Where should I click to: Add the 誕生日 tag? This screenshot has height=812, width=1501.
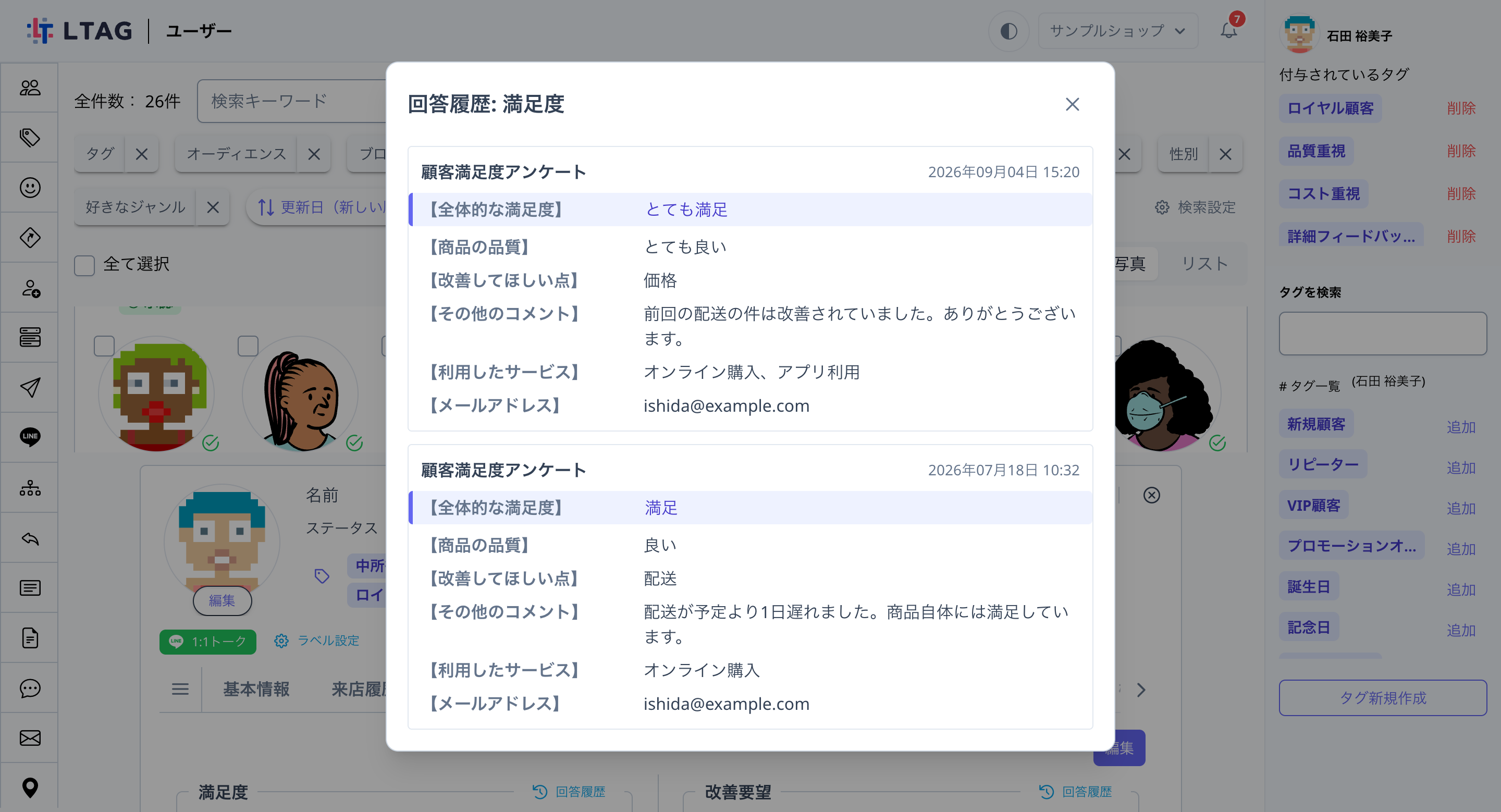point(1461,589)
